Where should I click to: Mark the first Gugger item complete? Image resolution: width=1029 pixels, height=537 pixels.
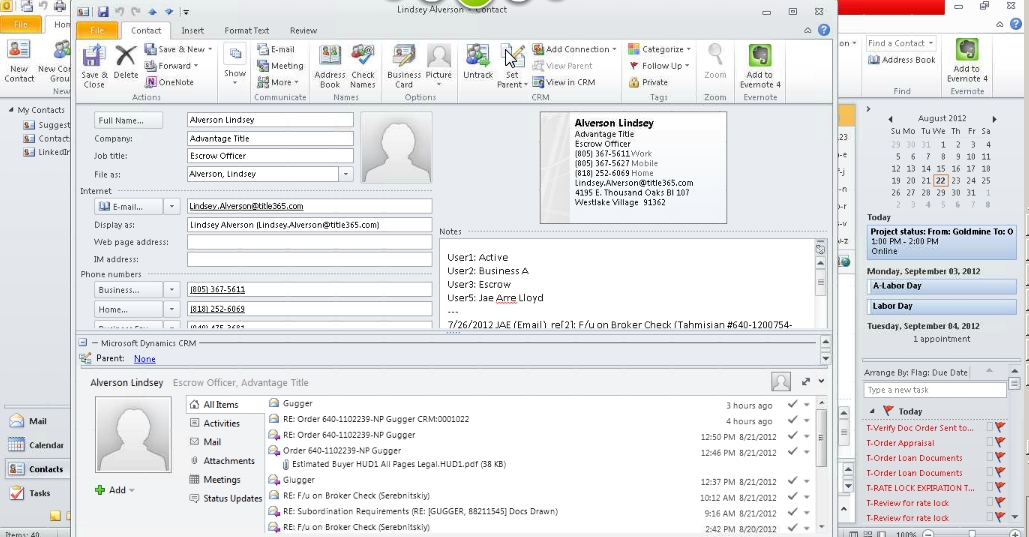[792, 404]
